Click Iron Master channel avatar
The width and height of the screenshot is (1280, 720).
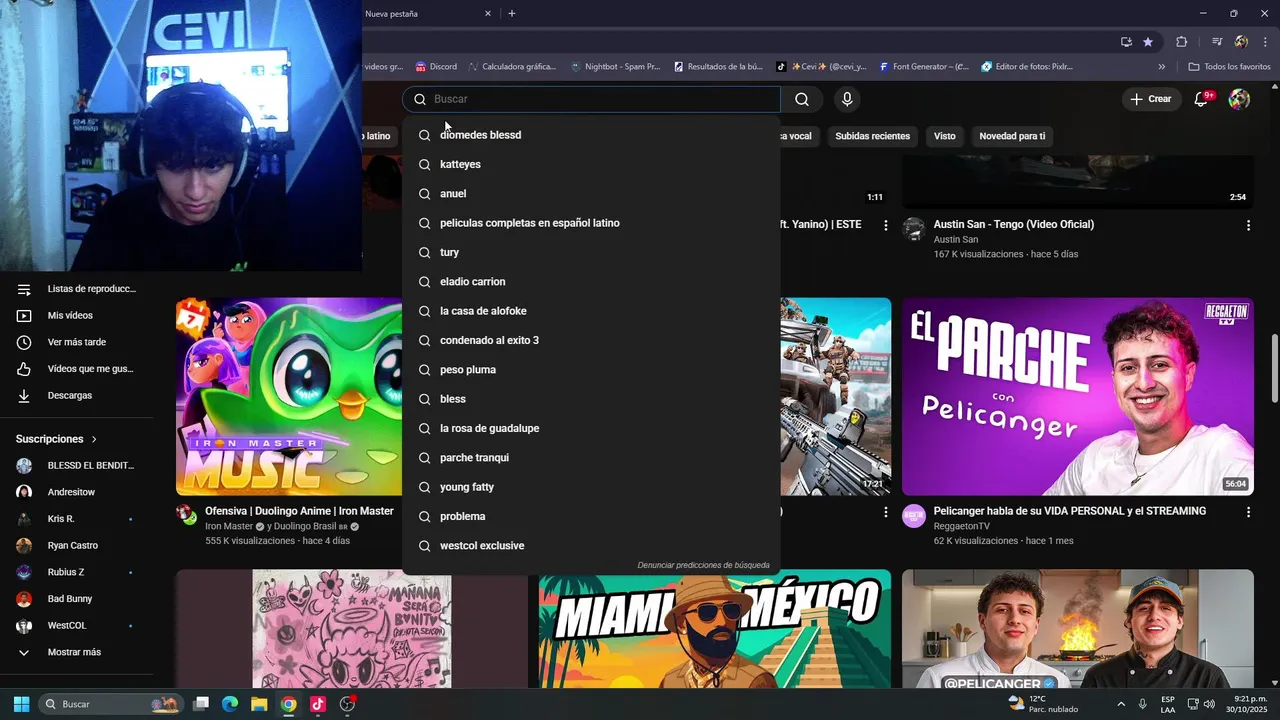tap(186, 515)
